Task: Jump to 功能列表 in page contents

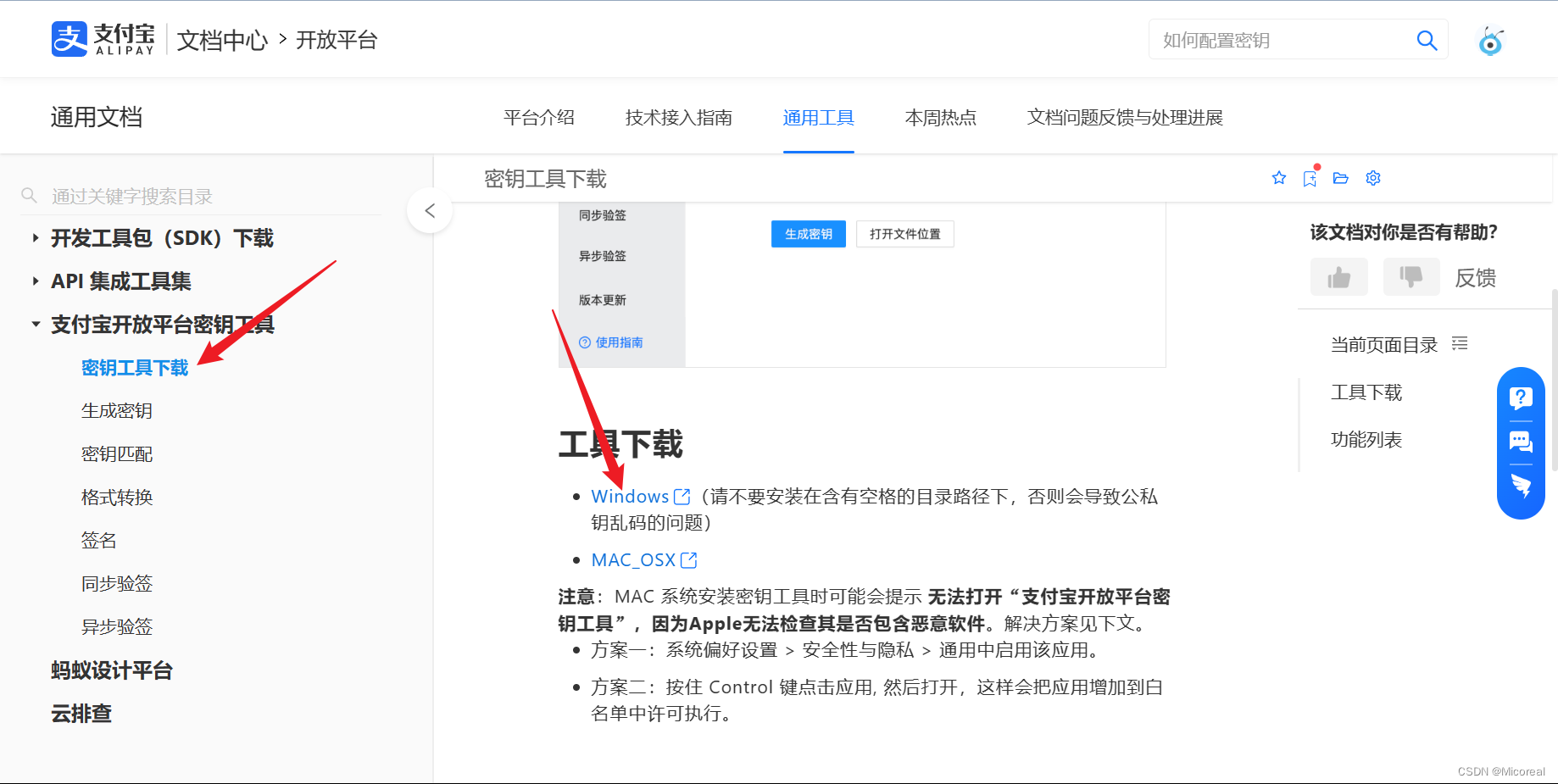Action: coord(1366,439)
